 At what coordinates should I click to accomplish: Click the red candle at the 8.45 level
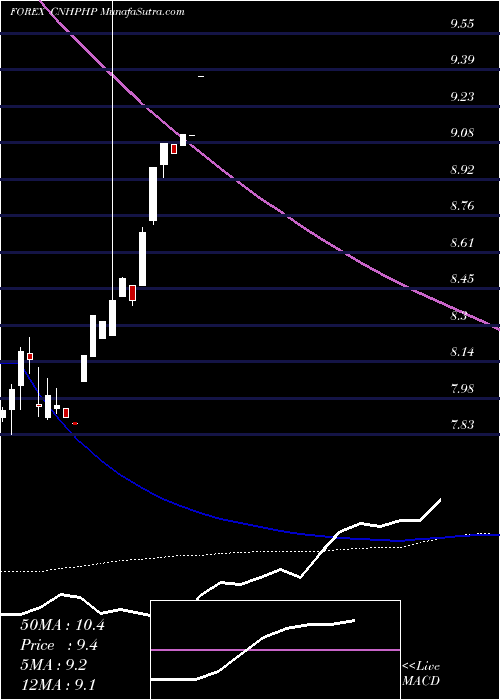[x=133, y=294]
